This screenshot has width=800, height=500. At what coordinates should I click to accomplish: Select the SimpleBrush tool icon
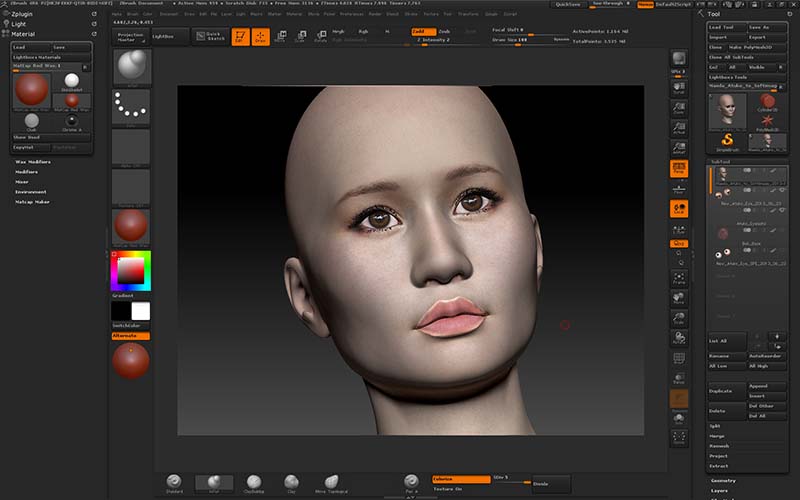click(x=728, y=142)
